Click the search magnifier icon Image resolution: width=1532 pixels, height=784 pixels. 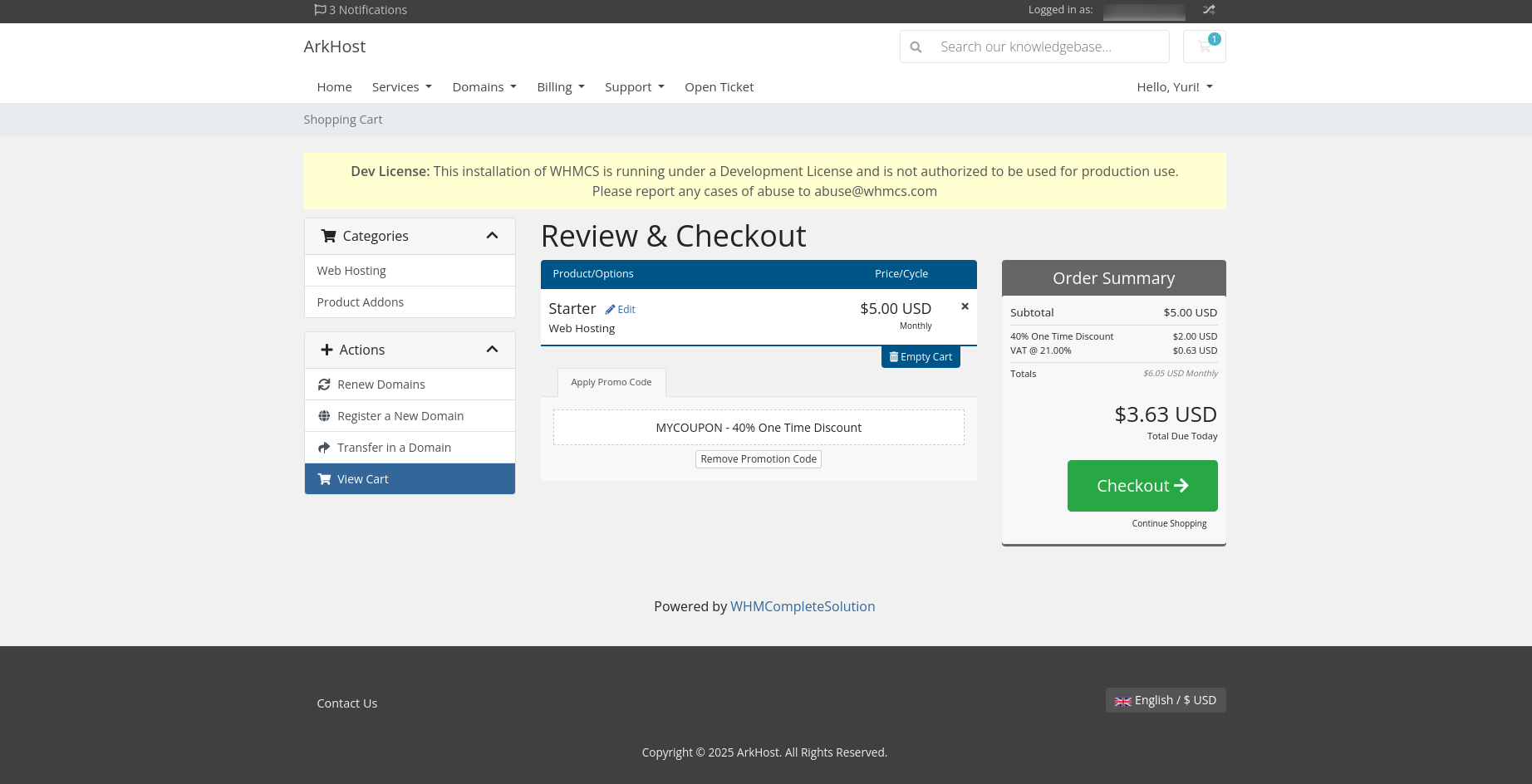[x=916, y=47]
